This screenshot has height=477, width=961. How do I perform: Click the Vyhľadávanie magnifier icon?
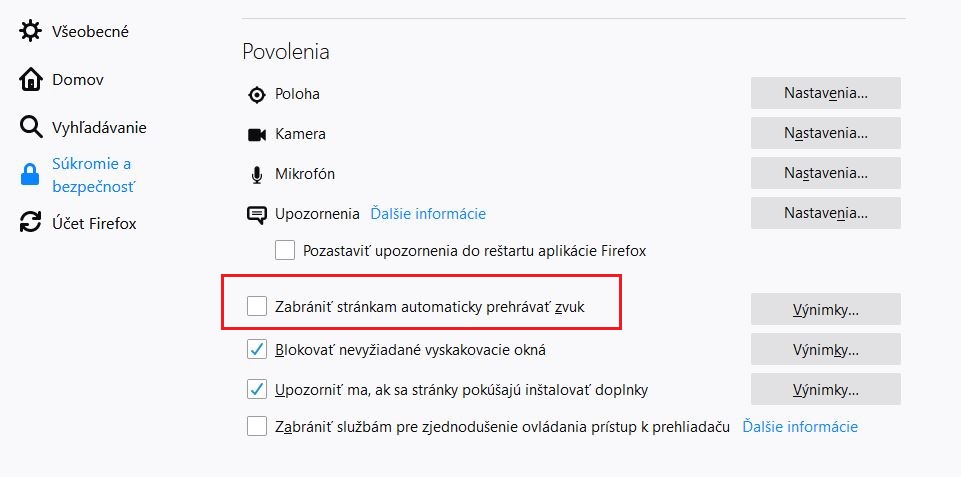pyautogui.click(x=31, y=127)
